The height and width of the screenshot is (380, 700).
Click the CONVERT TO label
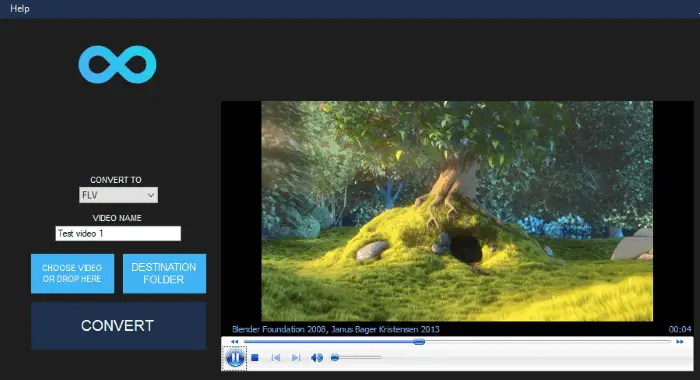[x=116, y=180]
